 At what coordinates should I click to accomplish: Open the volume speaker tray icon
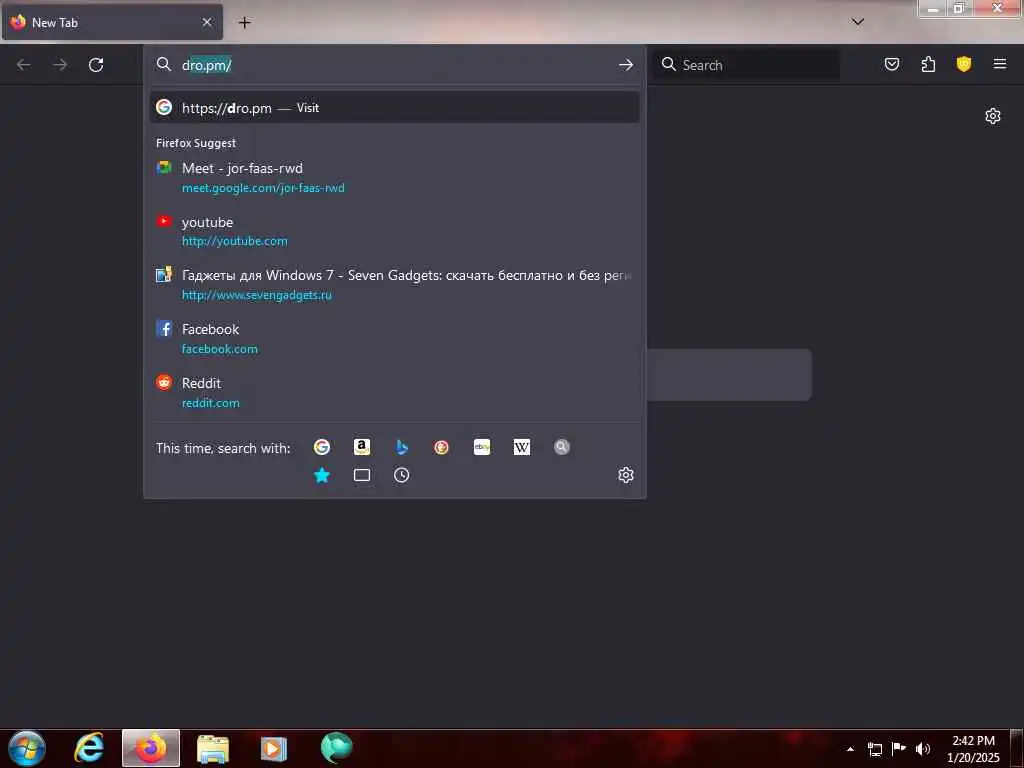click(x=923, y=748)
